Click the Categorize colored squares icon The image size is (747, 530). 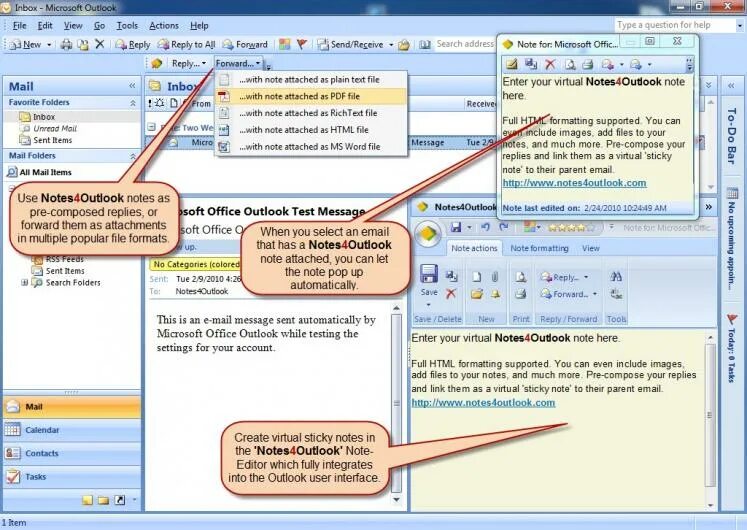(x=285, y=45)
